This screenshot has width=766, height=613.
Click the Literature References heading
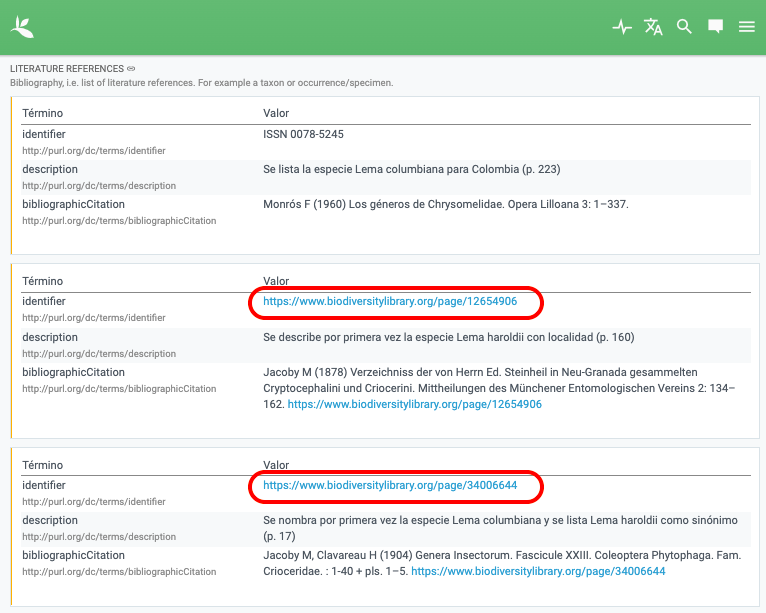(x=67, y=69)
